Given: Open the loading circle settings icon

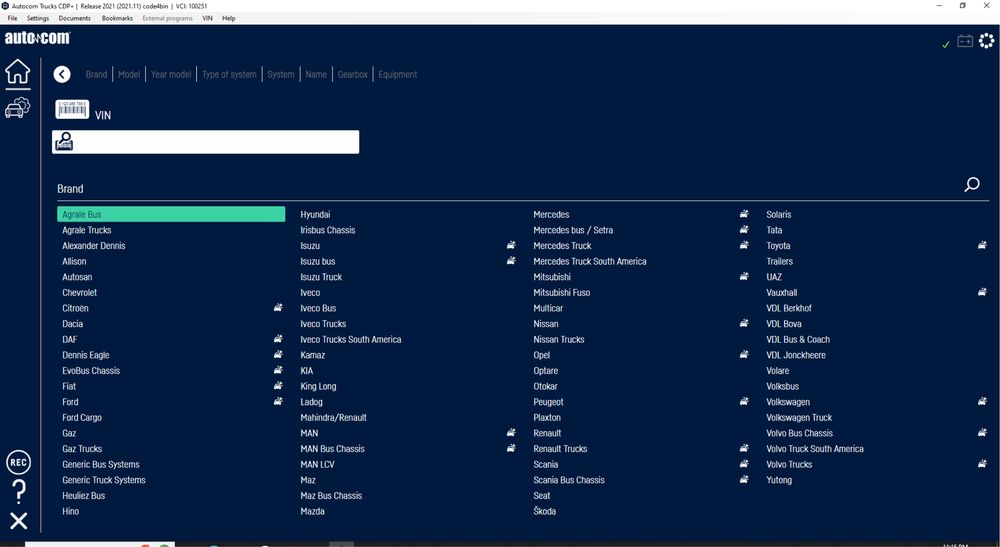Looking at the screenshot, I should (x=986, y=41).
